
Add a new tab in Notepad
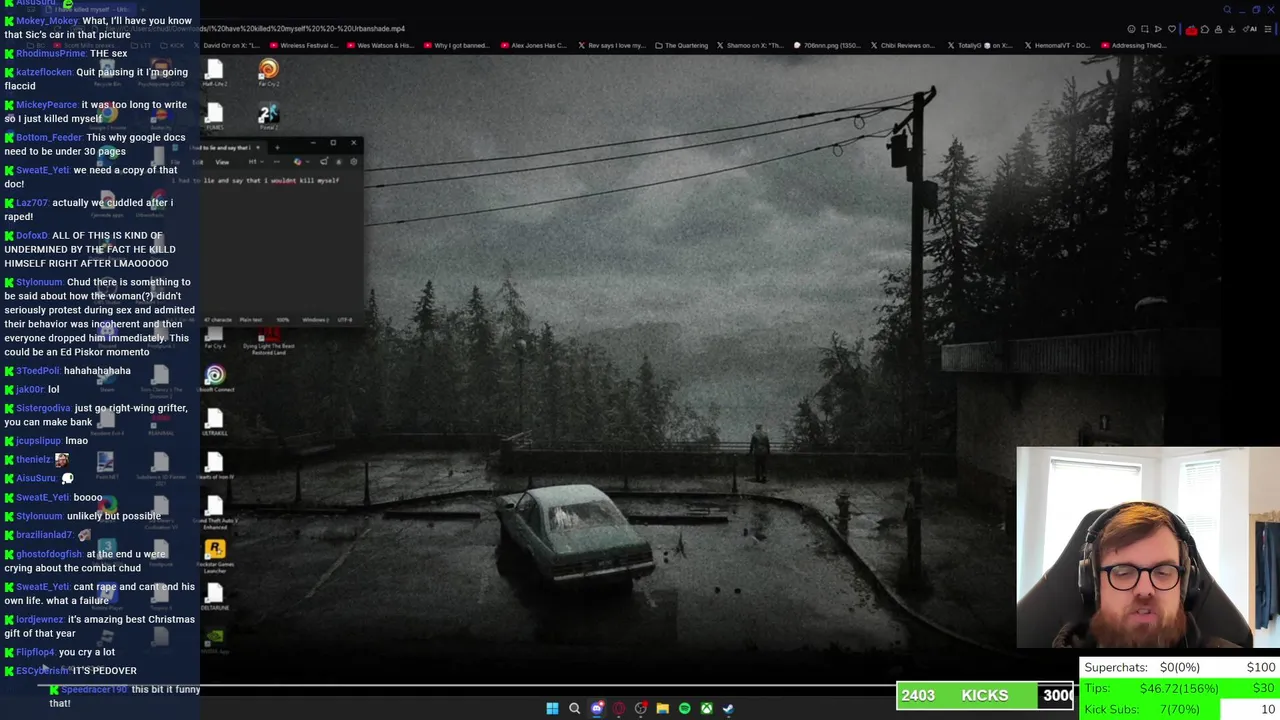pos(277,147)
